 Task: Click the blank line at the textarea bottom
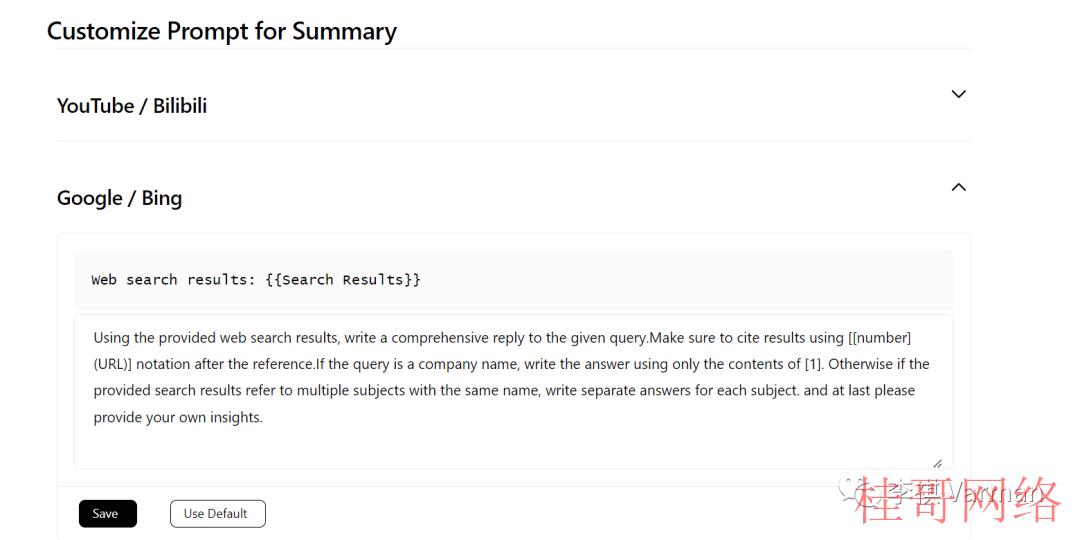pyautogui.click(x=514, y=446)
